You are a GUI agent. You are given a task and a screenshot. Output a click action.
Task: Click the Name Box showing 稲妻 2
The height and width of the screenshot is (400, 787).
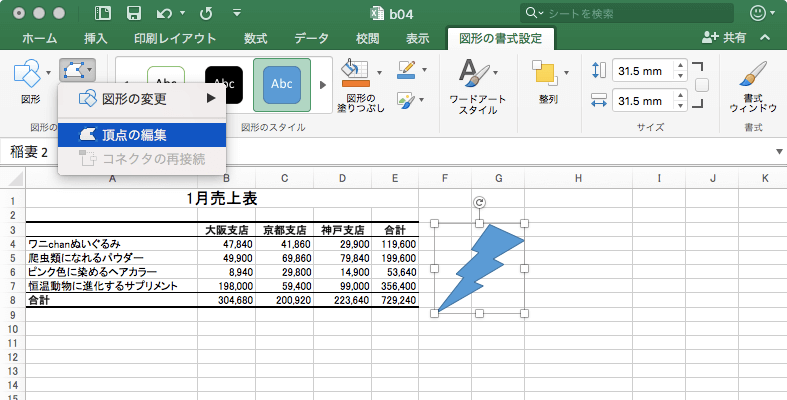(x=30, y=152)
